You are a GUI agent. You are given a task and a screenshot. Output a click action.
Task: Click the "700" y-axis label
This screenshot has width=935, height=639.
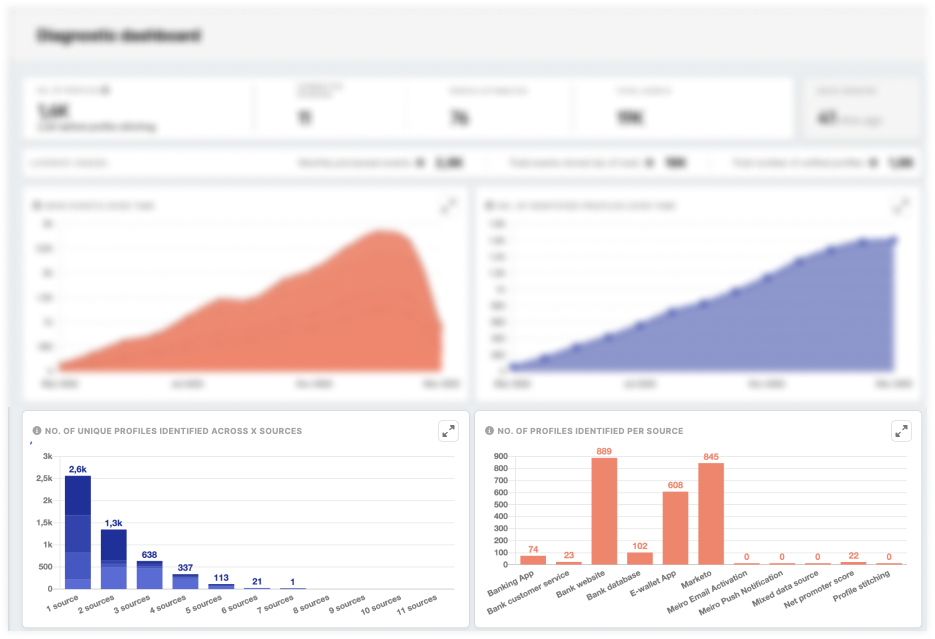501,480
